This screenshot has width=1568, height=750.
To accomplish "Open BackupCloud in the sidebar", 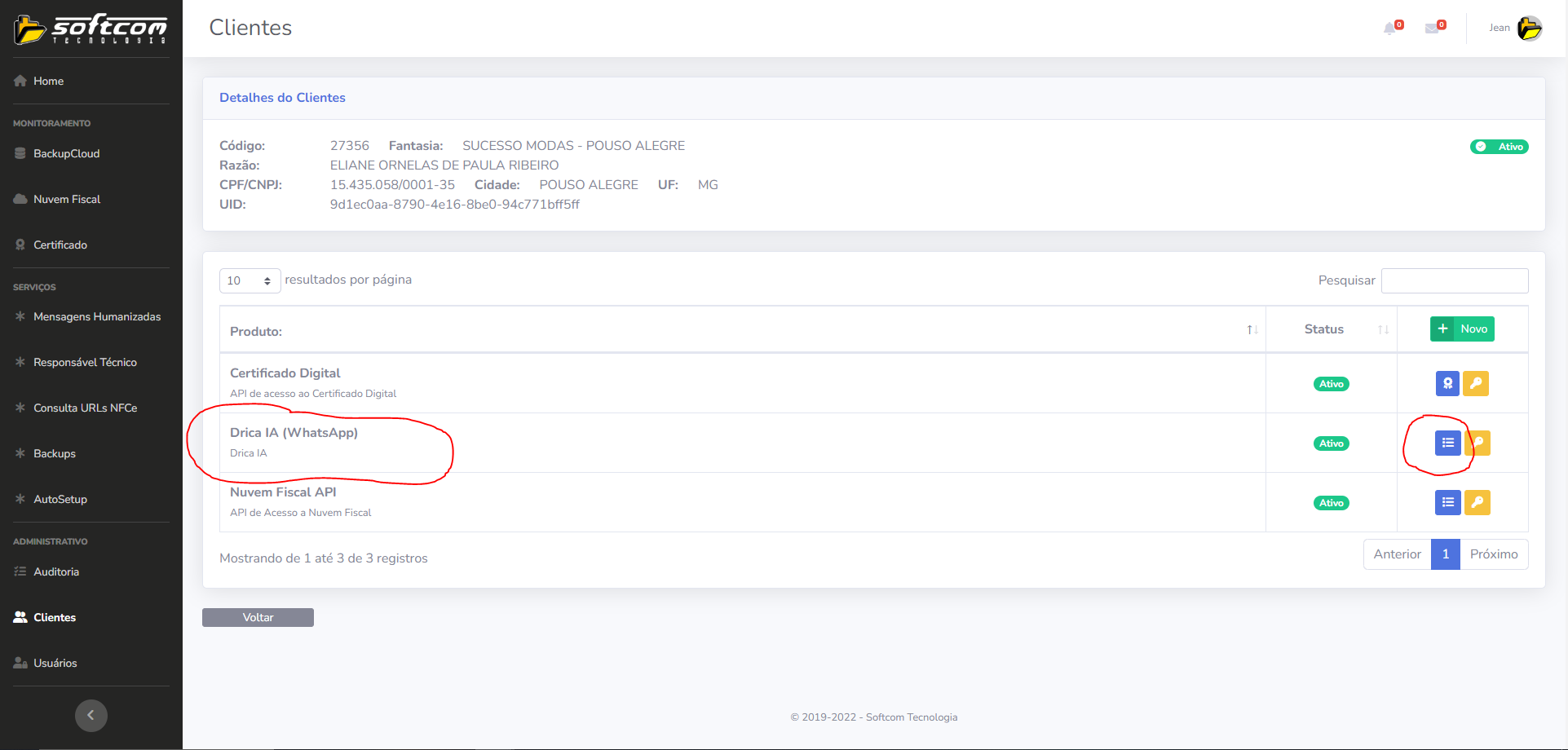I will click(x=66, y=153).
